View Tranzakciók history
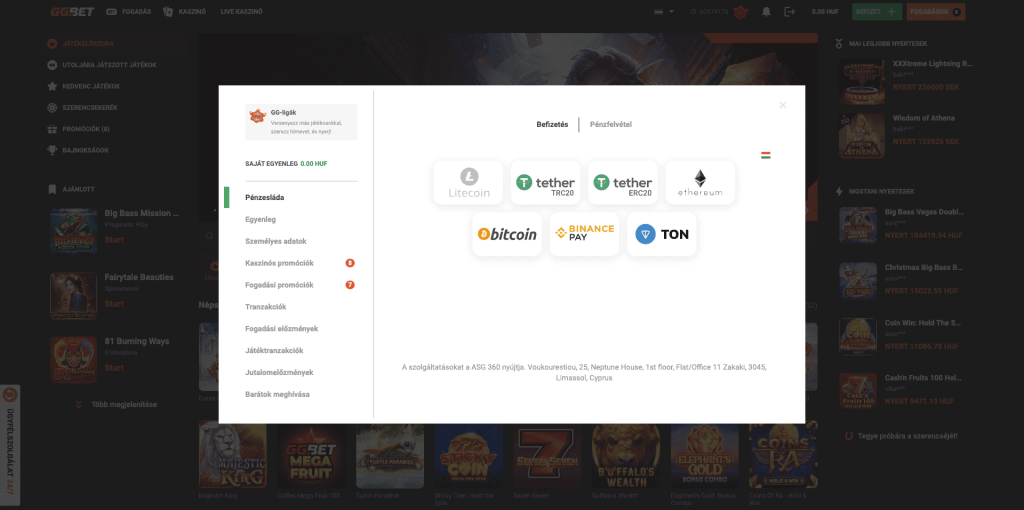Image resolution: width=1024 pixels, height=510 pixels. [266, 307]
